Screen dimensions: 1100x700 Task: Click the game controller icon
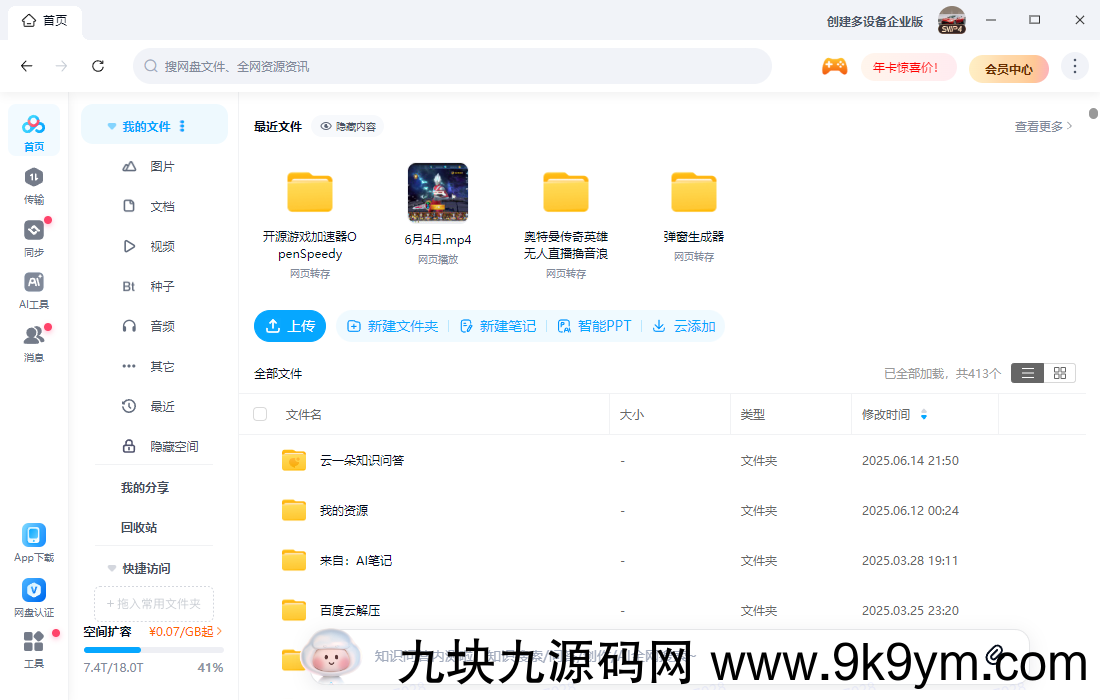click(x=834, y=67)
